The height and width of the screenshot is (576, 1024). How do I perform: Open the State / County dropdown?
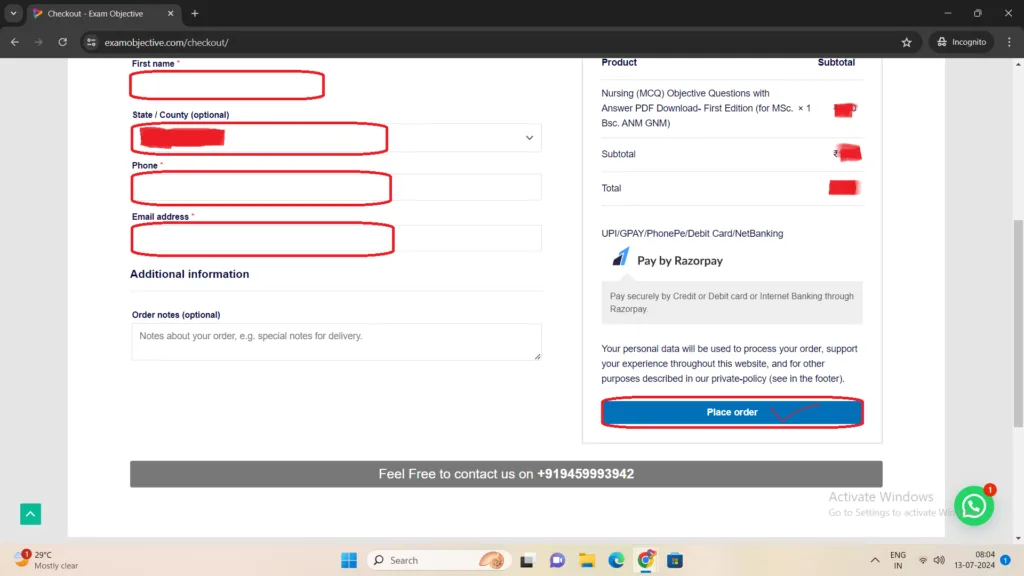pos(336,138)
